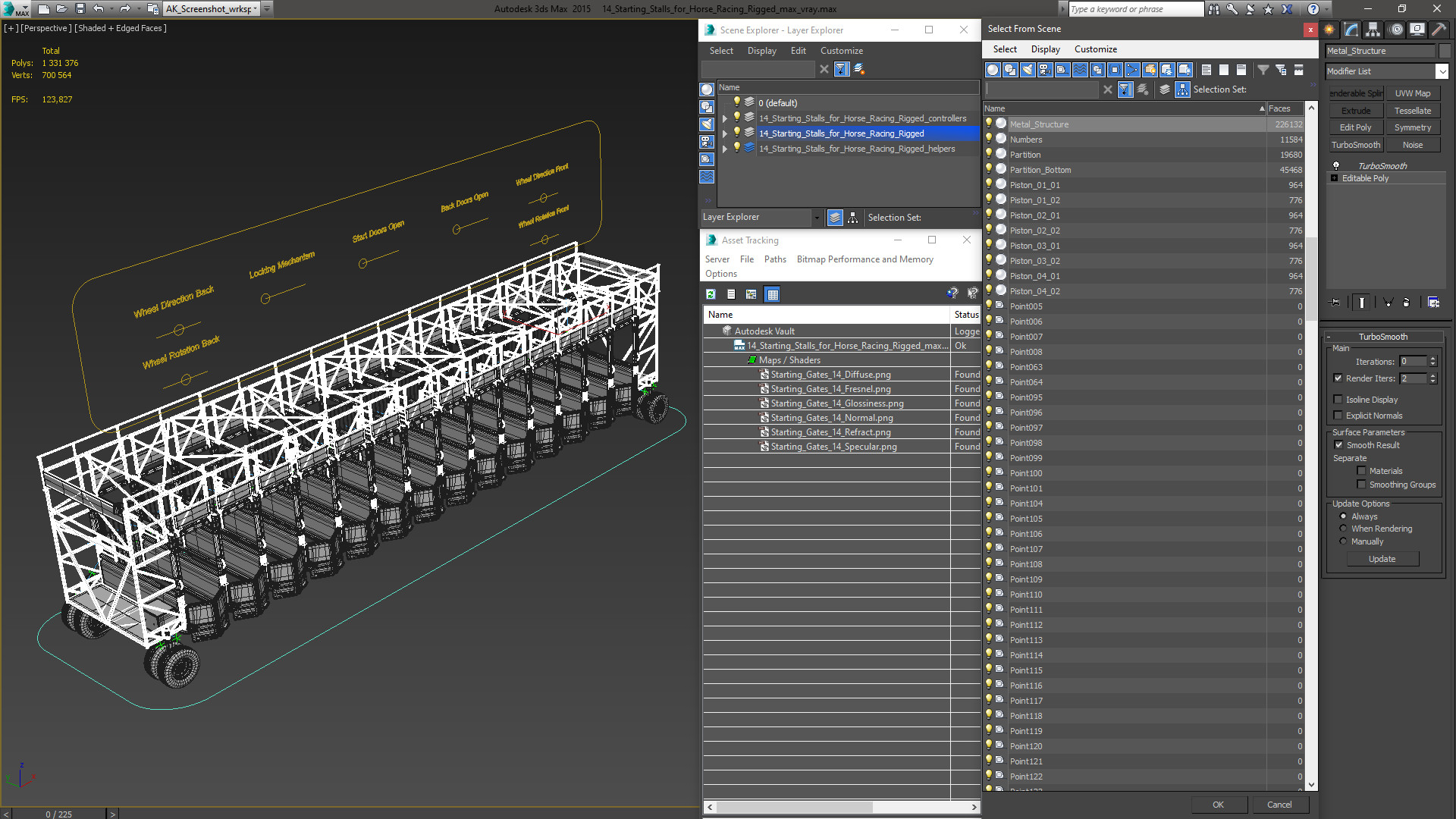Open Paths menu in Asset Tracking
This screenshot has height=819, width=1456.
(x=775, y=259)
